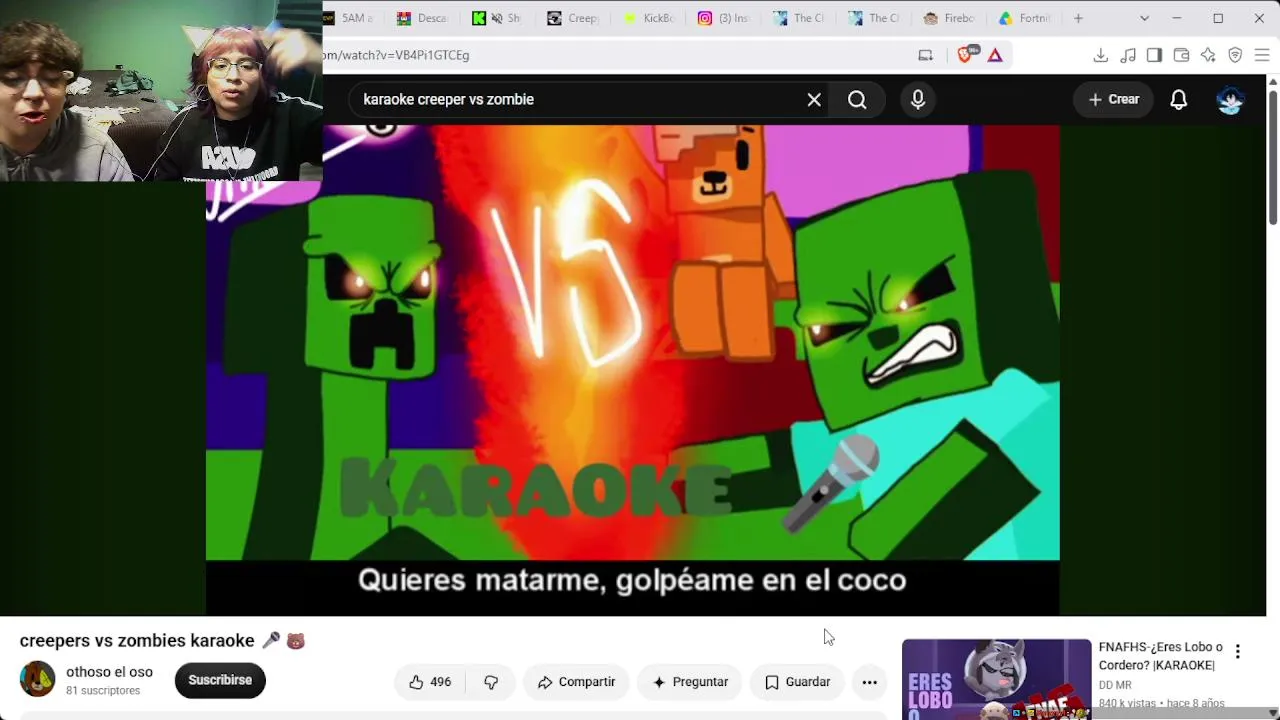This screenshot has height=720, width=1280.
Task: Click the '81 suscriptores' subscriber count
Action: (103, 691)
